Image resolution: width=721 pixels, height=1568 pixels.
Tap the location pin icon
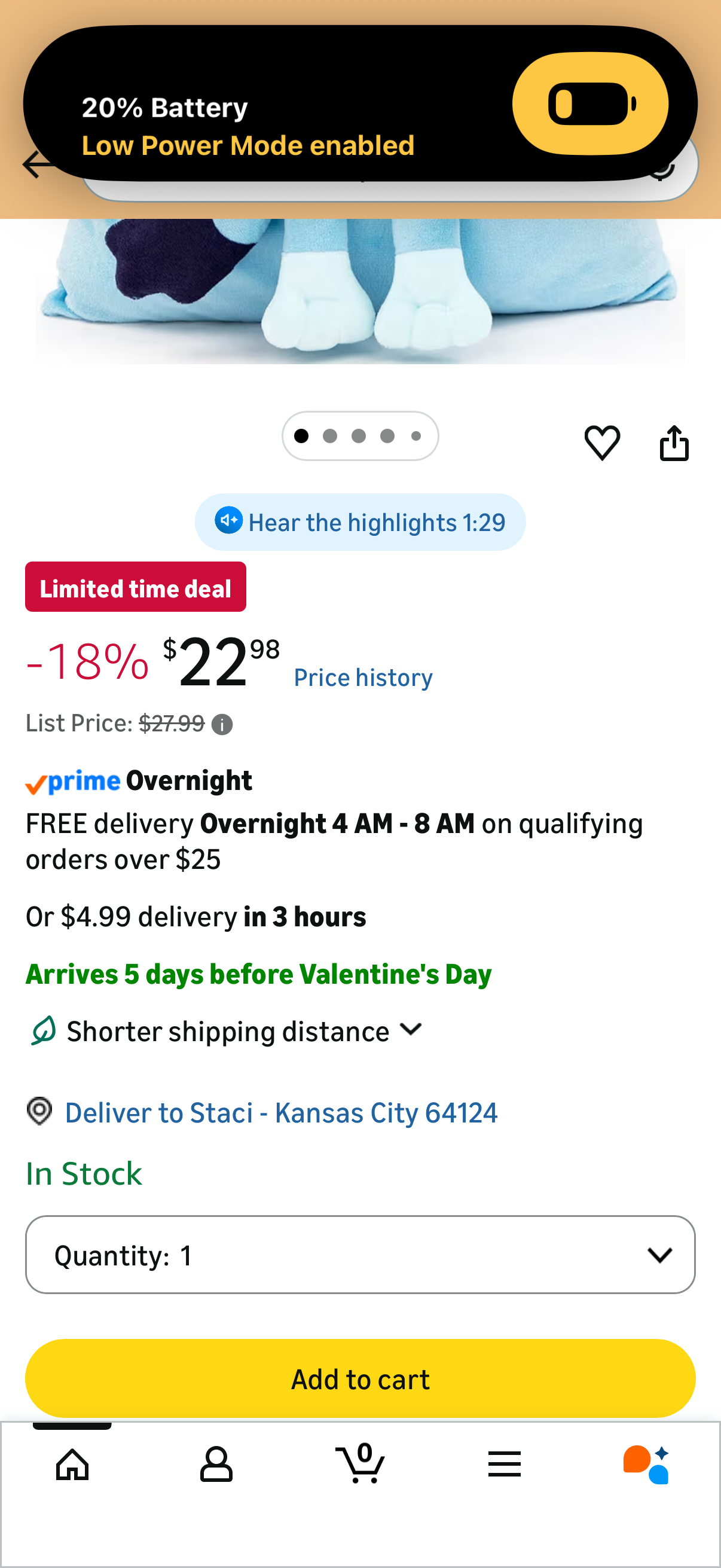(39, 1112)
